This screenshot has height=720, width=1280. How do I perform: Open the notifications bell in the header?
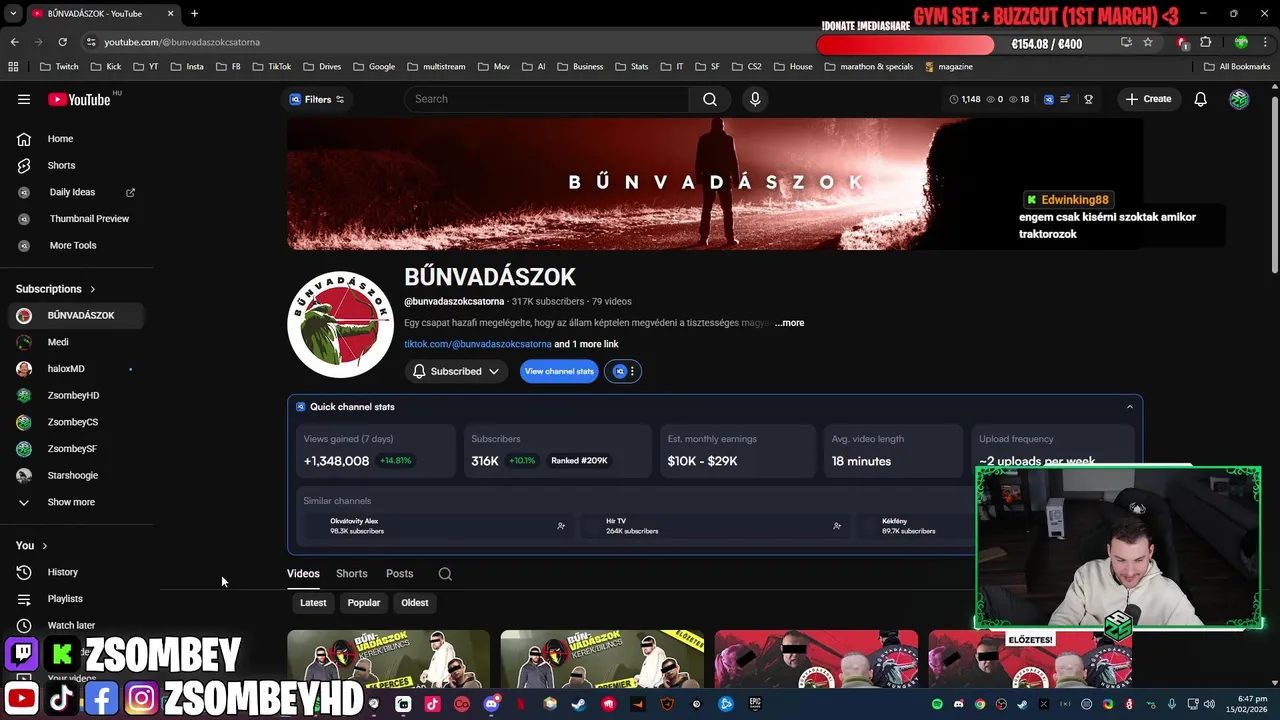(1200, 99)
